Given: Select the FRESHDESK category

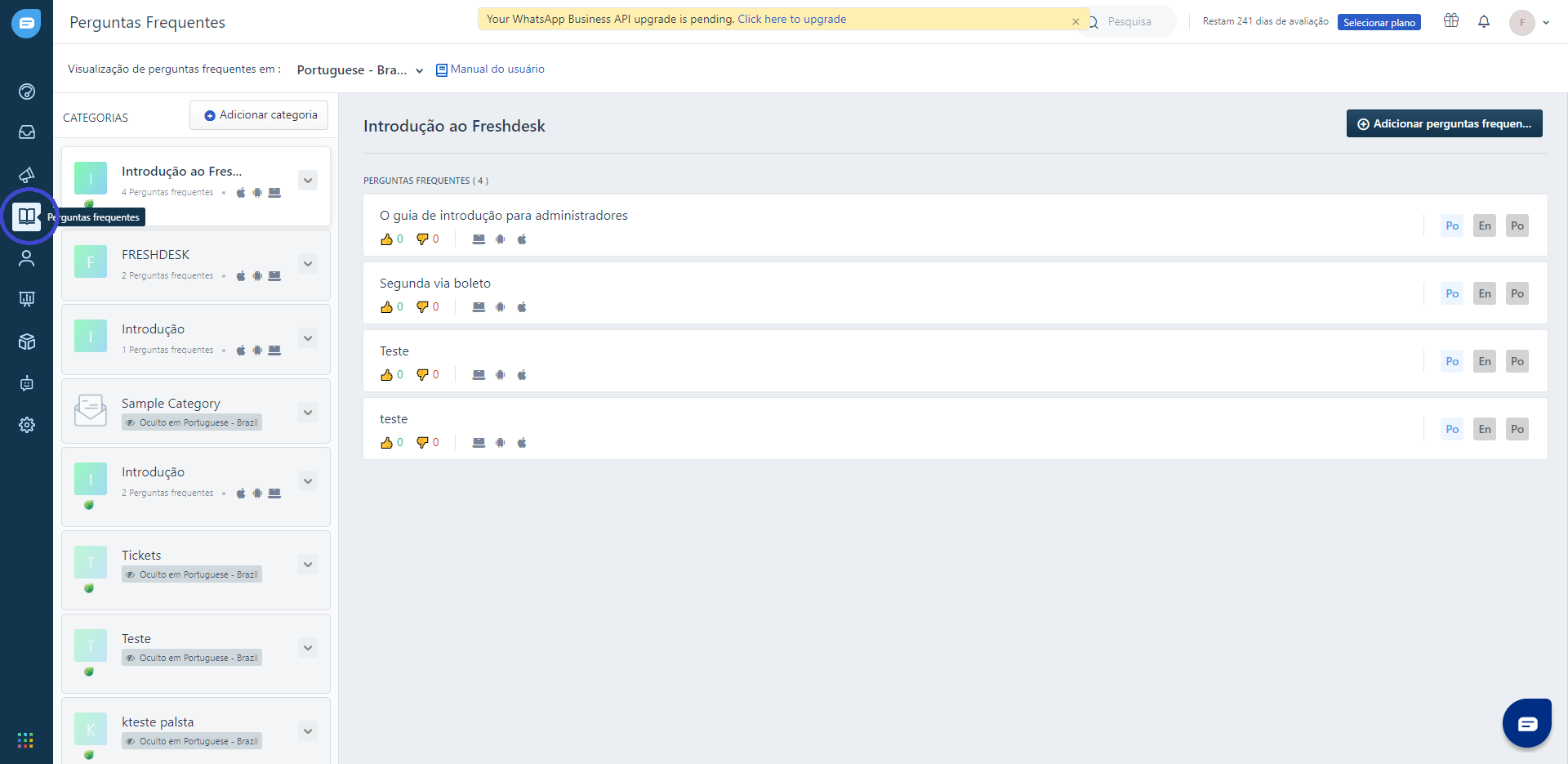Looking at the screenshot, I should coord(196,265).
